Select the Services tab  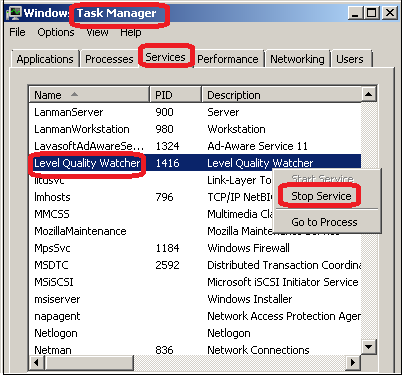coord(165,57)
